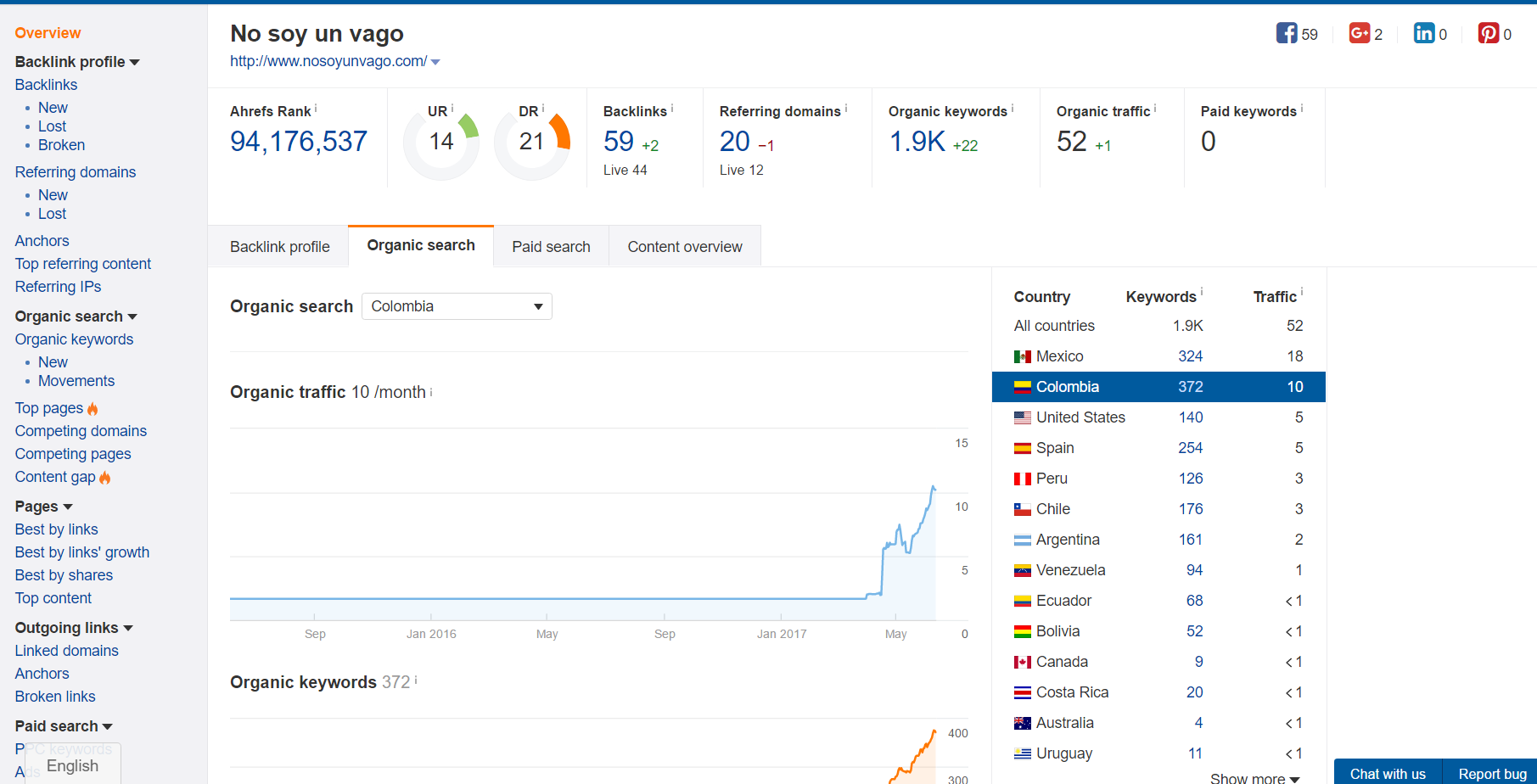Switch to the Paid search tab
Viewport: 1537px width, 784px height.
[x=551, y=247]
